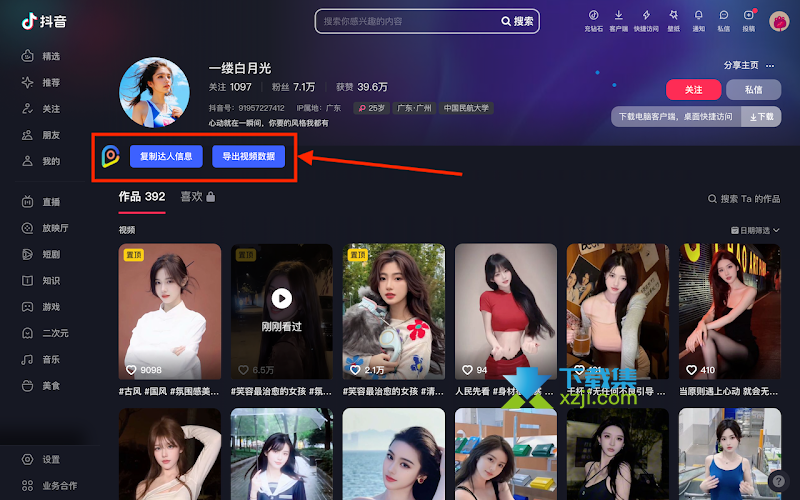Screen dimensions: 800x500
Task: Open the 通知 notifications bell icon
Action: pos(698,21)
